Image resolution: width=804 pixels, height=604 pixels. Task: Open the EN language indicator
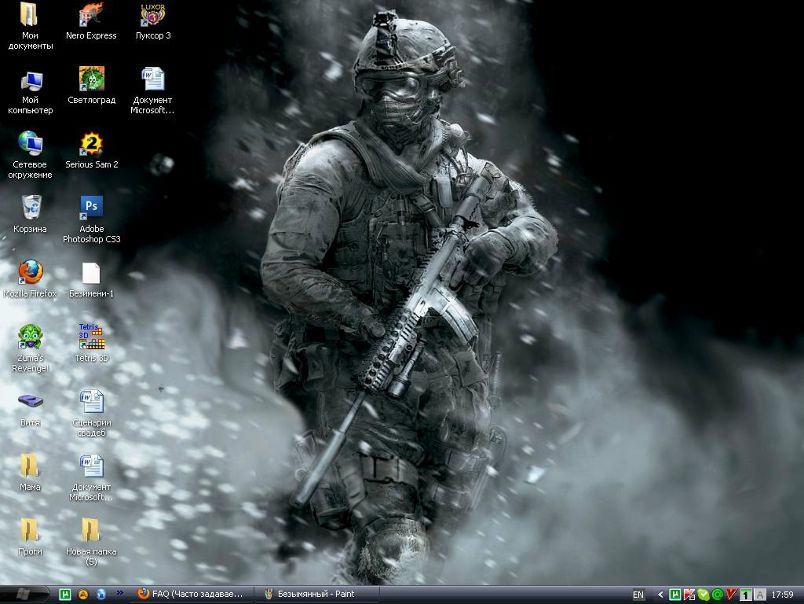click(638, 595)
